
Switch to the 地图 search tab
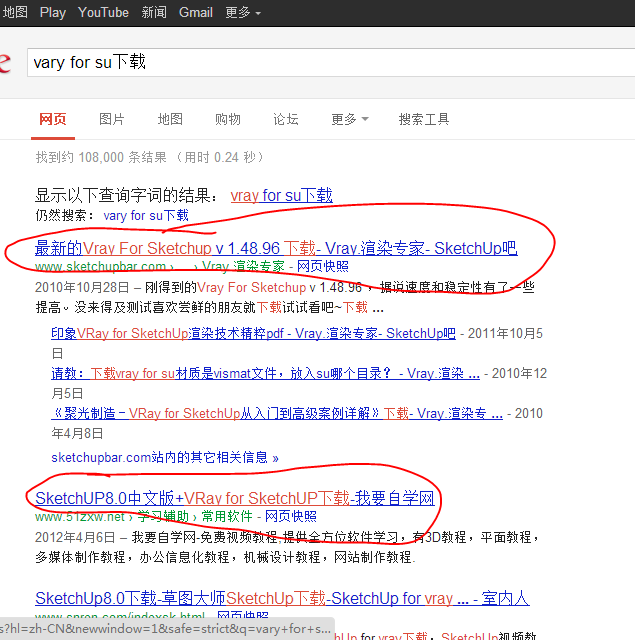170,119
